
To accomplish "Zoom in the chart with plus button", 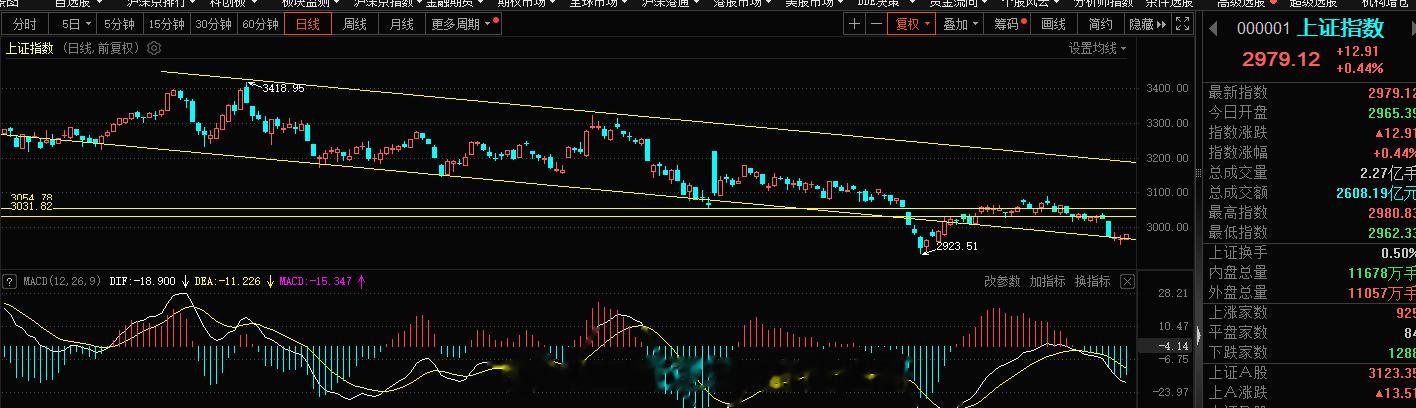I will 854,25.
